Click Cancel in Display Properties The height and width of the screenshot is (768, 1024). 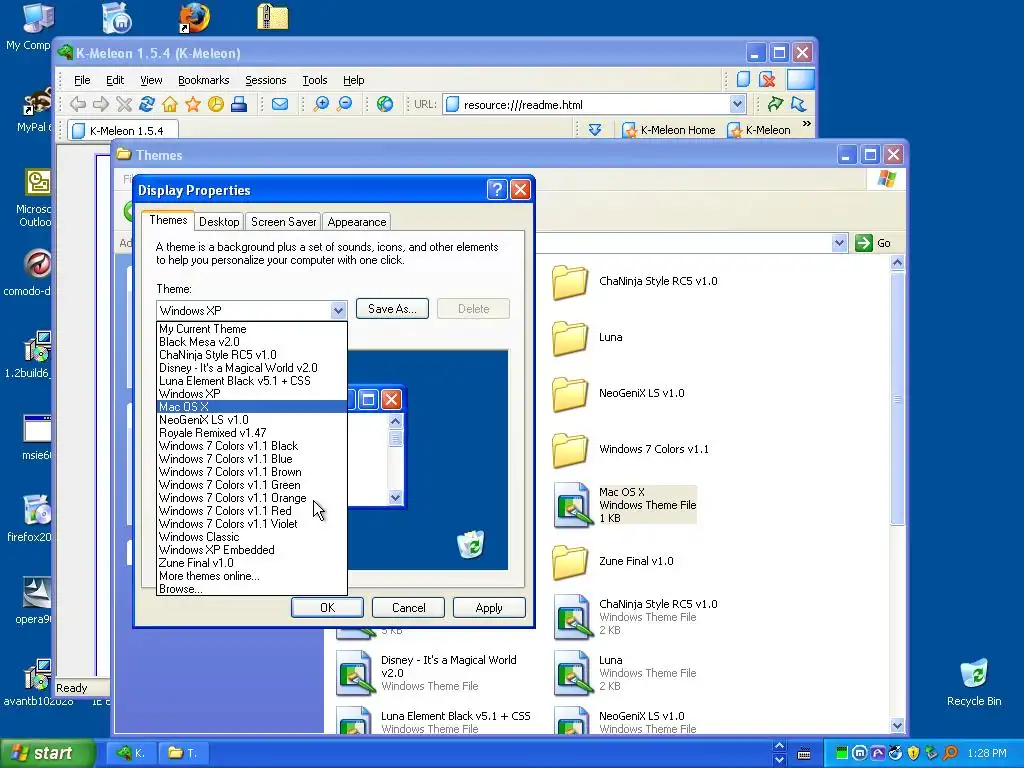point(408,607)
